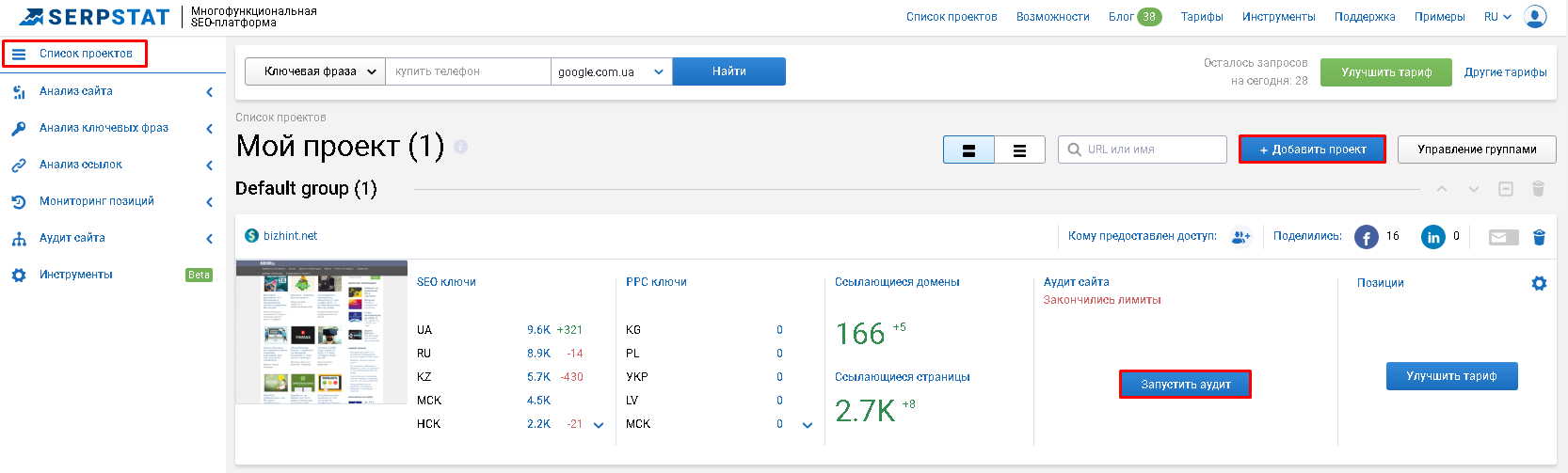1568x473 pixels.
Task: Click the Инструменты gear icon
Action: 19,276
